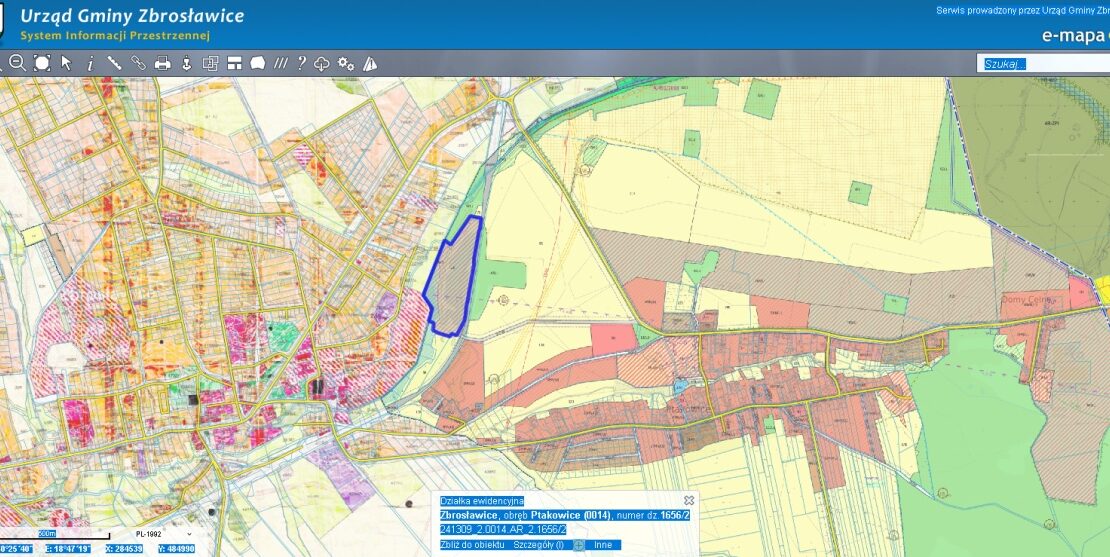Viewport: 1110px width, 557px height.
Task: Select the info identify tool
Action: (90, 63)
